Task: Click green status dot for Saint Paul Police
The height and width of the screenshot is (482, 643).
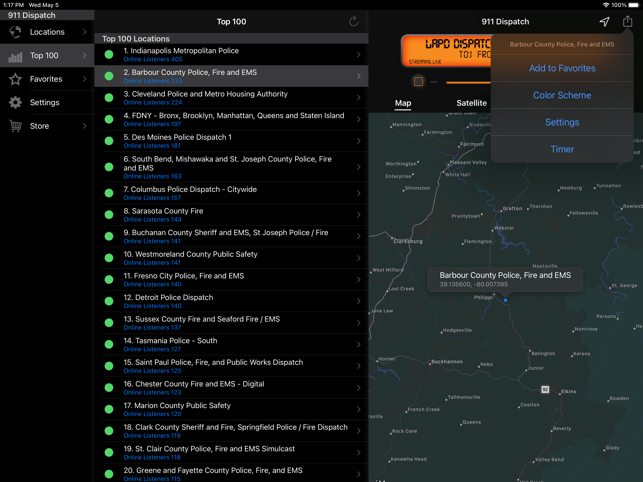Action: tap(109, 366)
